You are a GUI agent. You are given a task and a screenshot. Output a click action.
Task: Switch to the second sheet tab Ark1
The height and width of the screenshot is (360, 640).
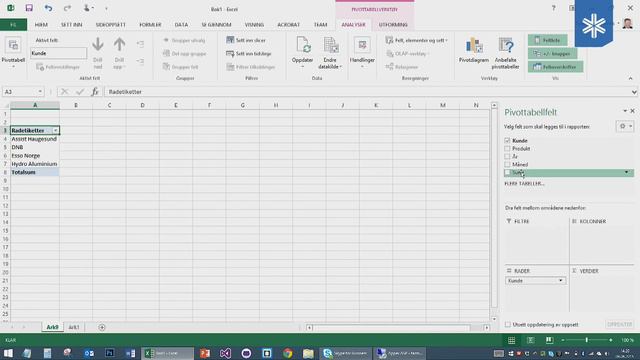[74, 327]
